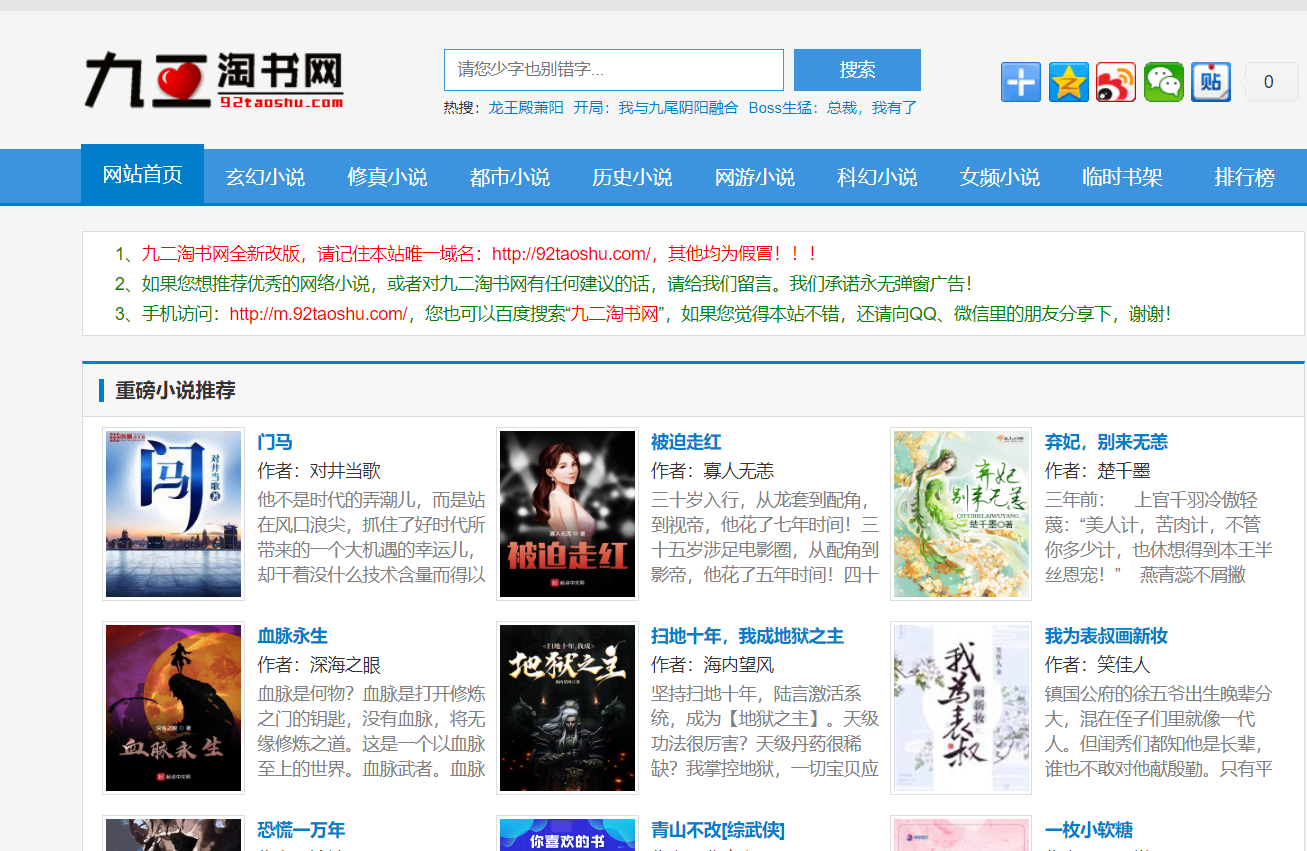Image resolution: width=1307 pixels, height=851 pixels.
Task: Click author line 作者：寡人无恙
Action: coord(713,471)
